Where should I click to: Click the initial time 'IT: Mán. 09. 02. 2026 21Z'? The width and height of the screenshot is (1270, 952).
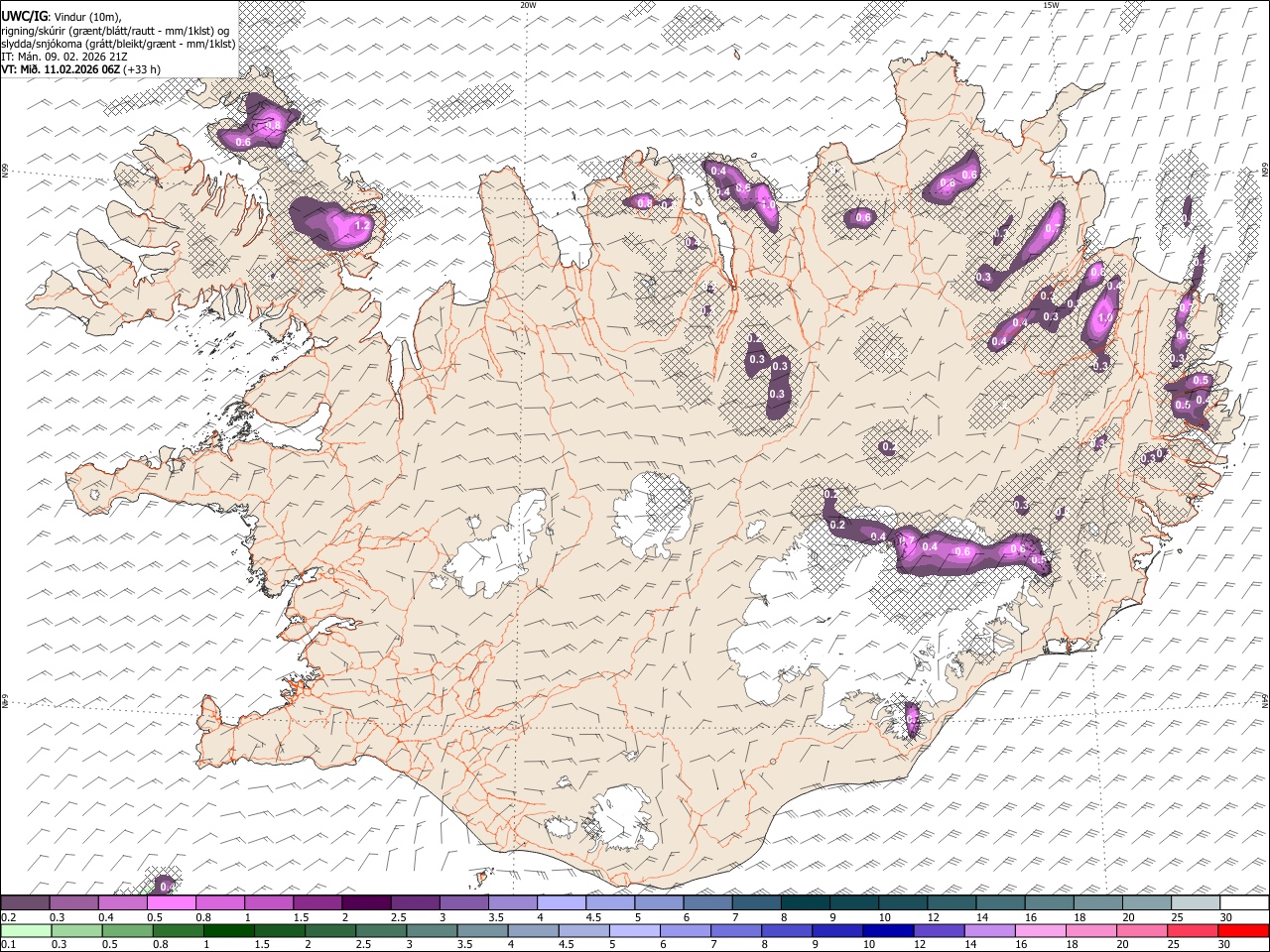tap(64, 57)
